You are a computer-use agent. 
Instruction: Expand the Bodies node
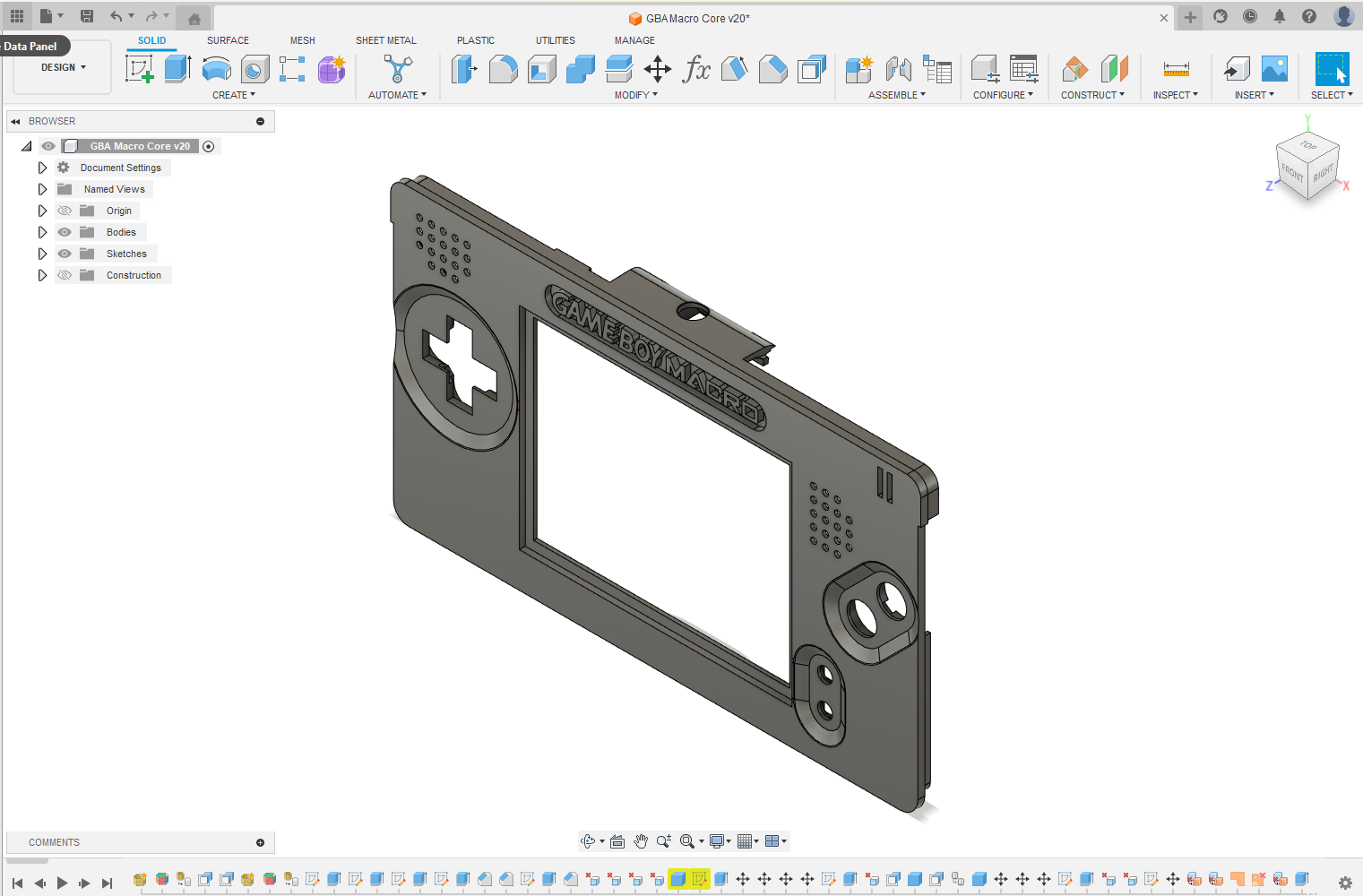[x=42, y=232]
